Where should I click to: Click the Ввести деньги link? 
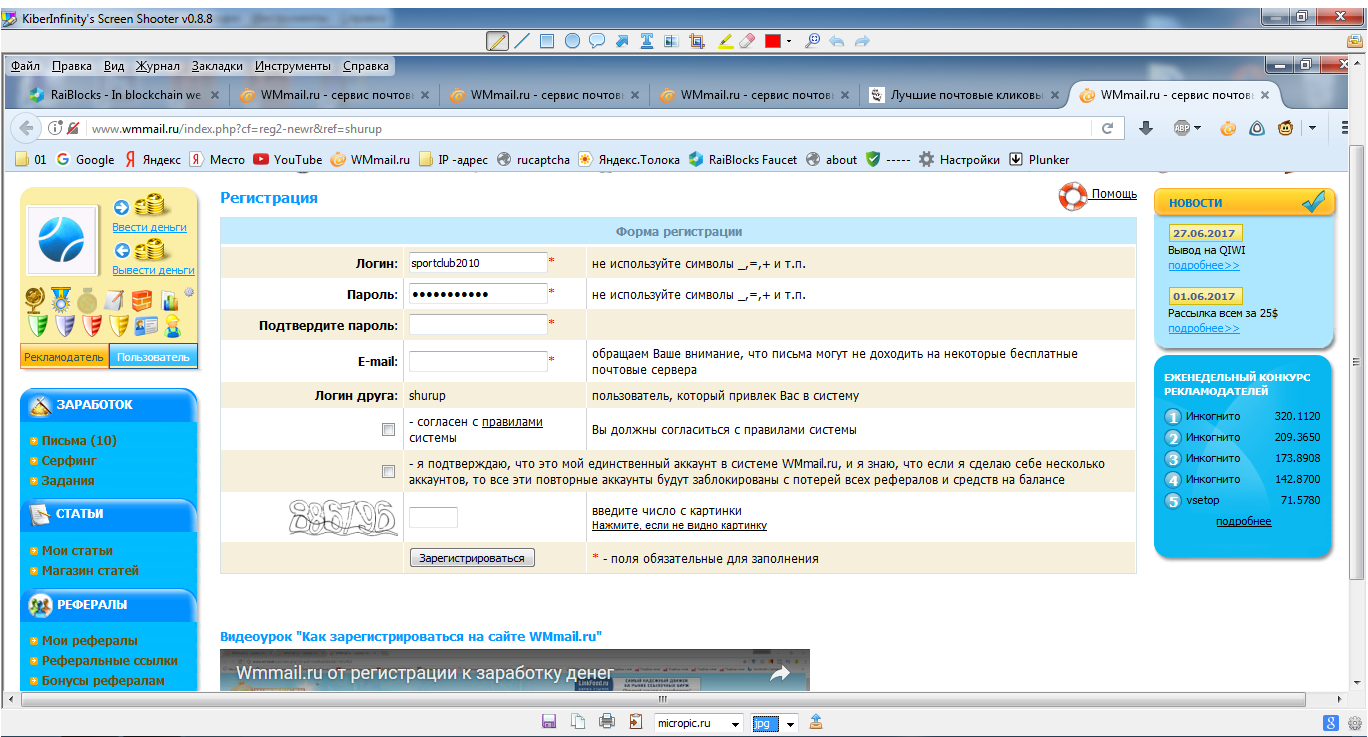tap(149, 227)
